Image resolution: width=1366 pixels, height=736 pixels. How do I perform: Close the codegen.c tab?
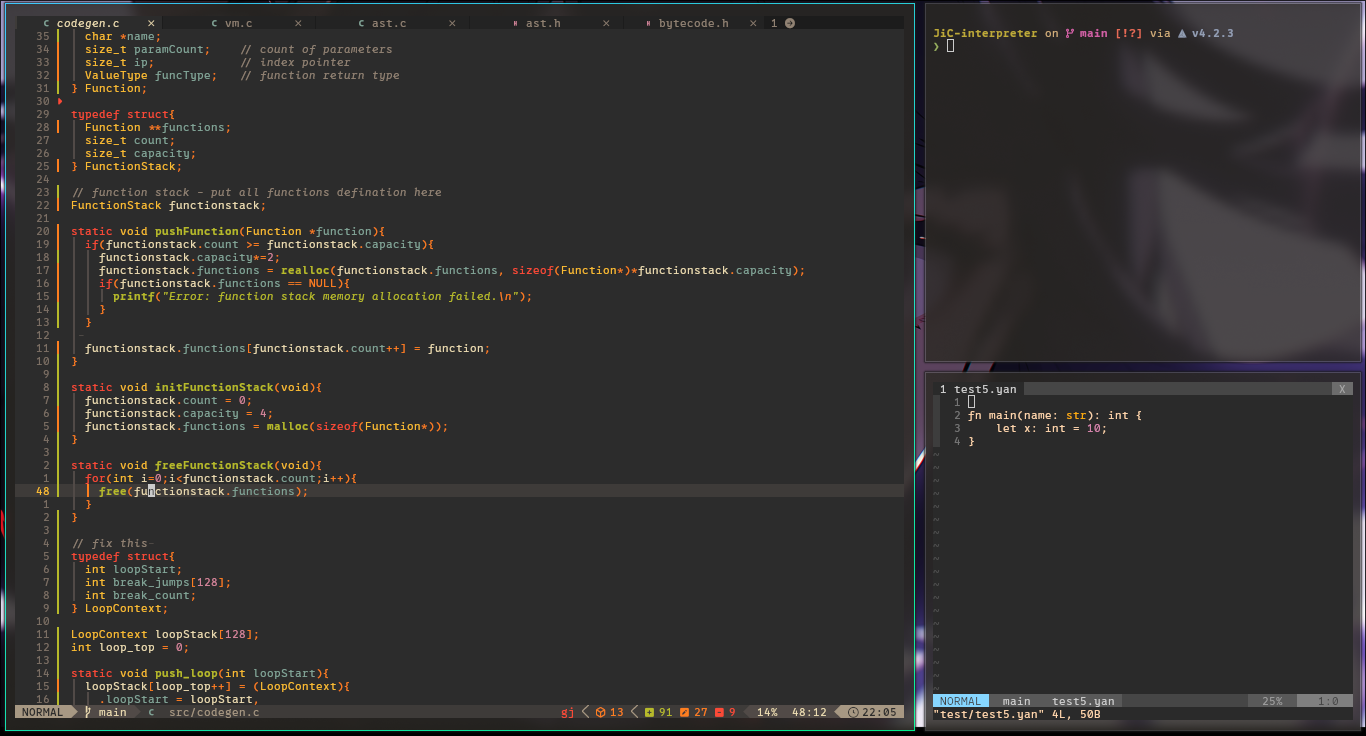(x=150, y=23)
